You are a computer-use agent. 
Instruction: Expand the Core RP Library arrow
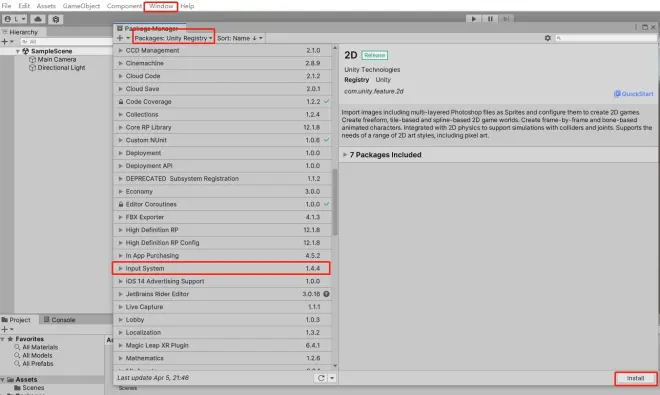[x=120, y=127]
